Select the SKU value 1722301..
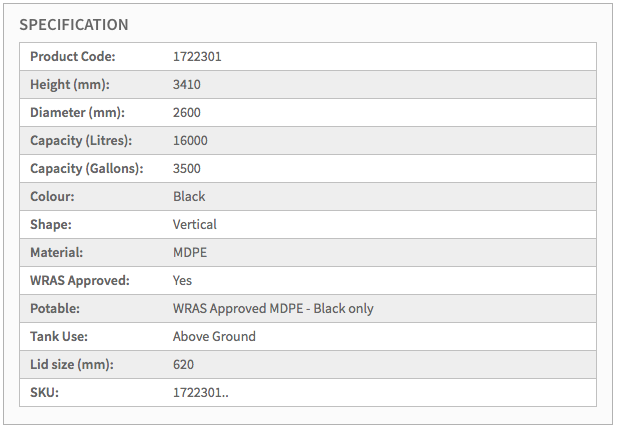 pyautogui.click(x=201, y=393)
